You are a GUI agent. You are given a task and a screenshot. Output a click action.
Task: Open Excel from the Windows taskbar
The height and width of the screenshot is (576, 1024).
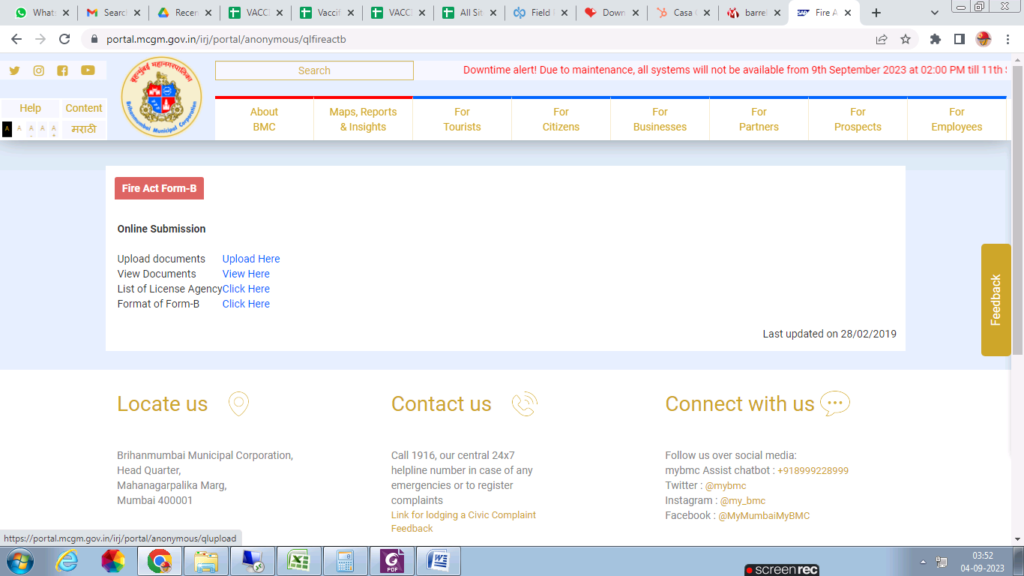[297, 561]
